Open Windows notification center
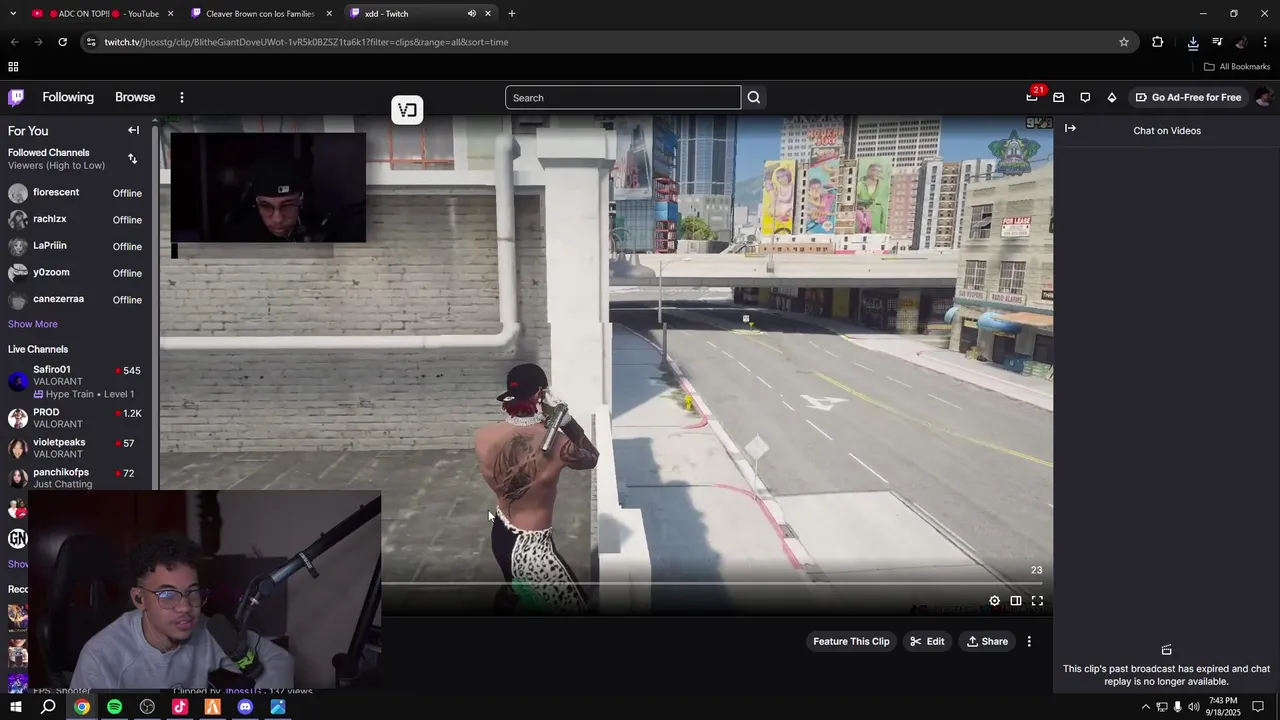This screenshot has height=720, width=1280. click(x=1258, y=707)
